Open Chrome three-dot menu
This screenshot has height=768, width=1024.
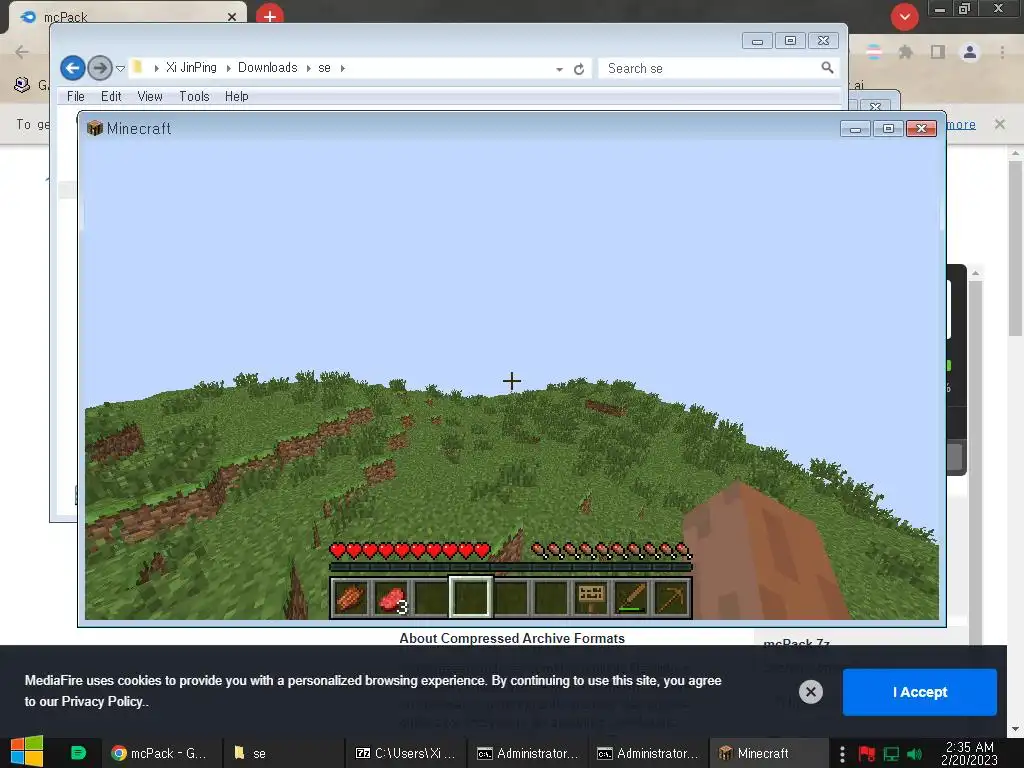(1002, 52)
